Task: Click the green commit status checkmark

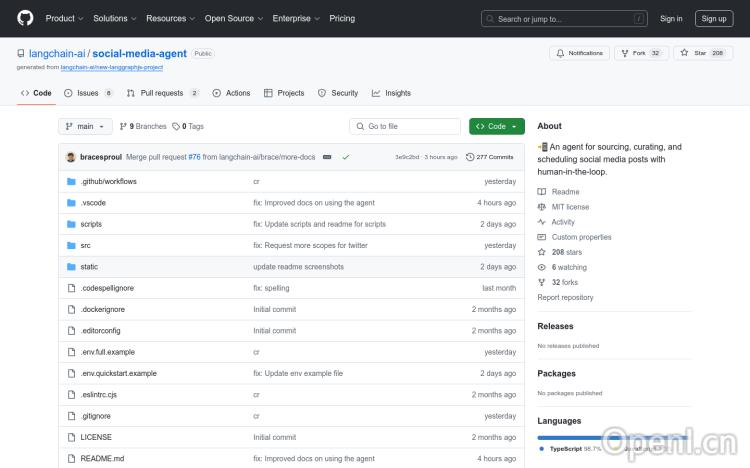Action: click(345, 157)
